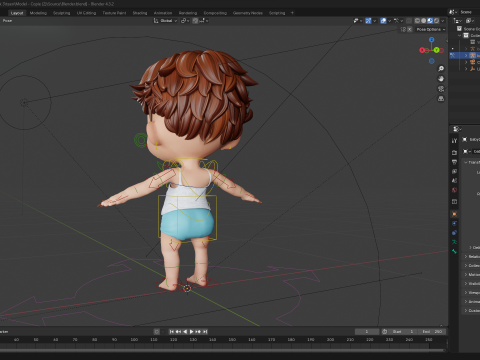Image resolution: width=480 pixels, height=360 pixels.
Task: Open object type visibility dropdown in viewport header
Action: [x=358, y=21]
